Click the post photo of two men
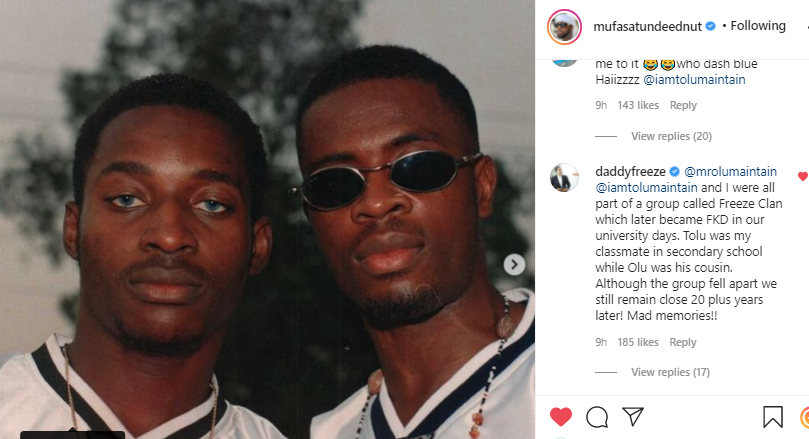Screen dimensions: 809x439 coord(267,219)
